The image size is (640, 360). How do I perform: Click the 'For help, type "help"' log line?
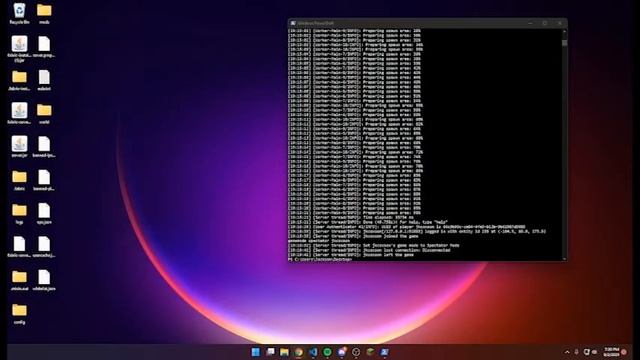tap(368, 222)
